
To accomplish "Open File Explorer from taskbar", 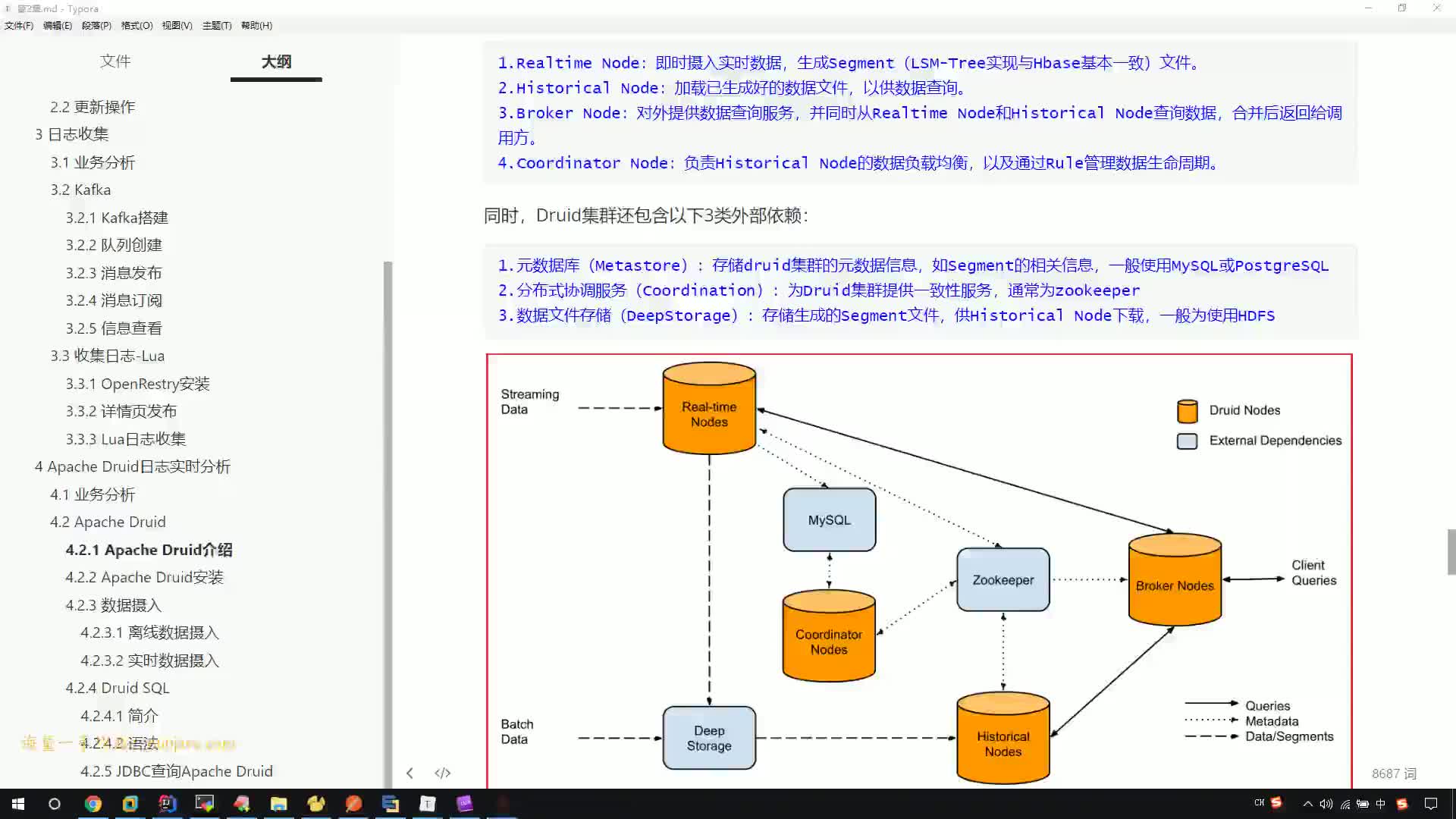I will pos(279,804).
